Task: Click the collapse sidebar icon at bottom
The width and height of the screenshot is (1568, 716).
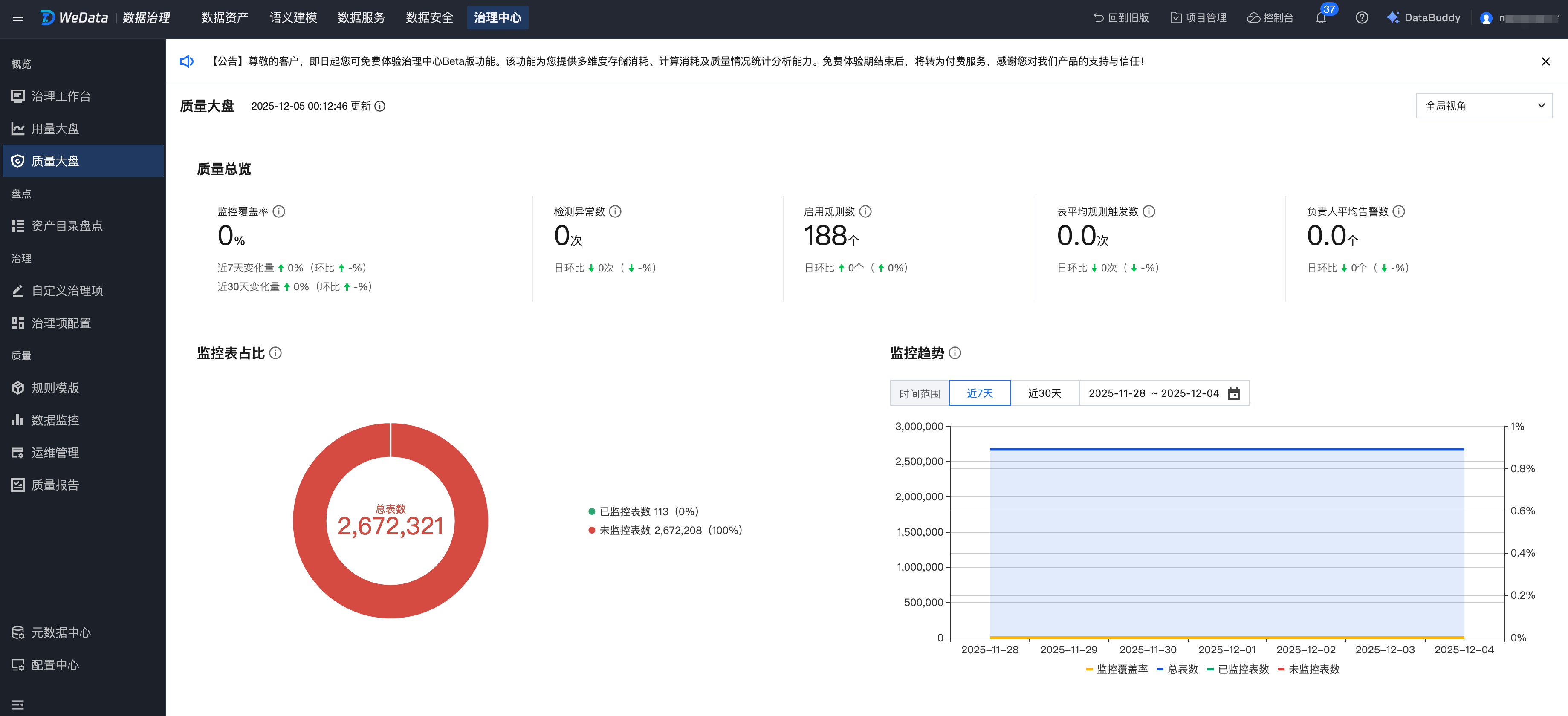Action: tap(17, 704)
